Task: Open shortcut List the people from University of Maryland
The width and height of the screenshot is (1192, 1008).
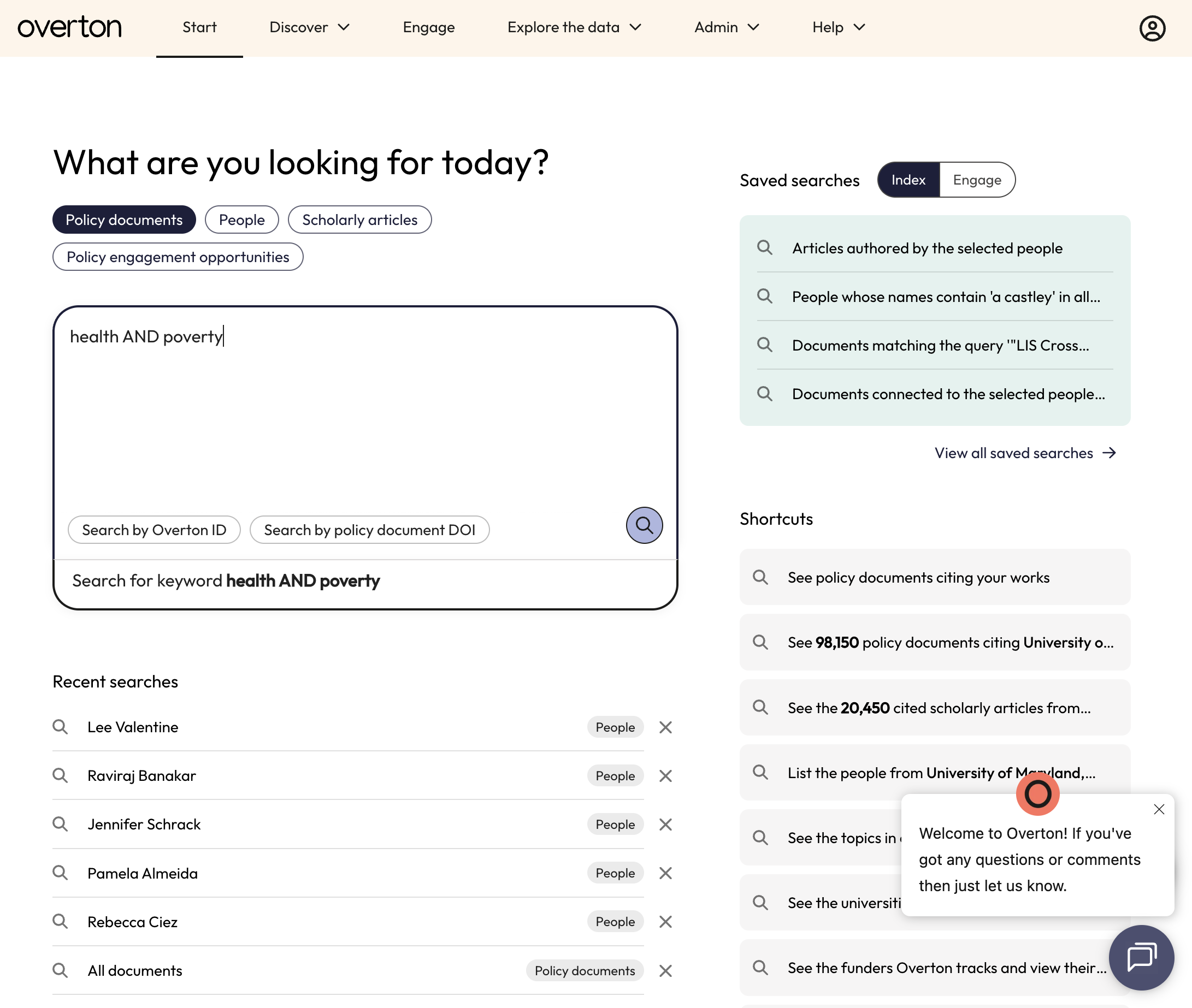Action: pos(935,773)
